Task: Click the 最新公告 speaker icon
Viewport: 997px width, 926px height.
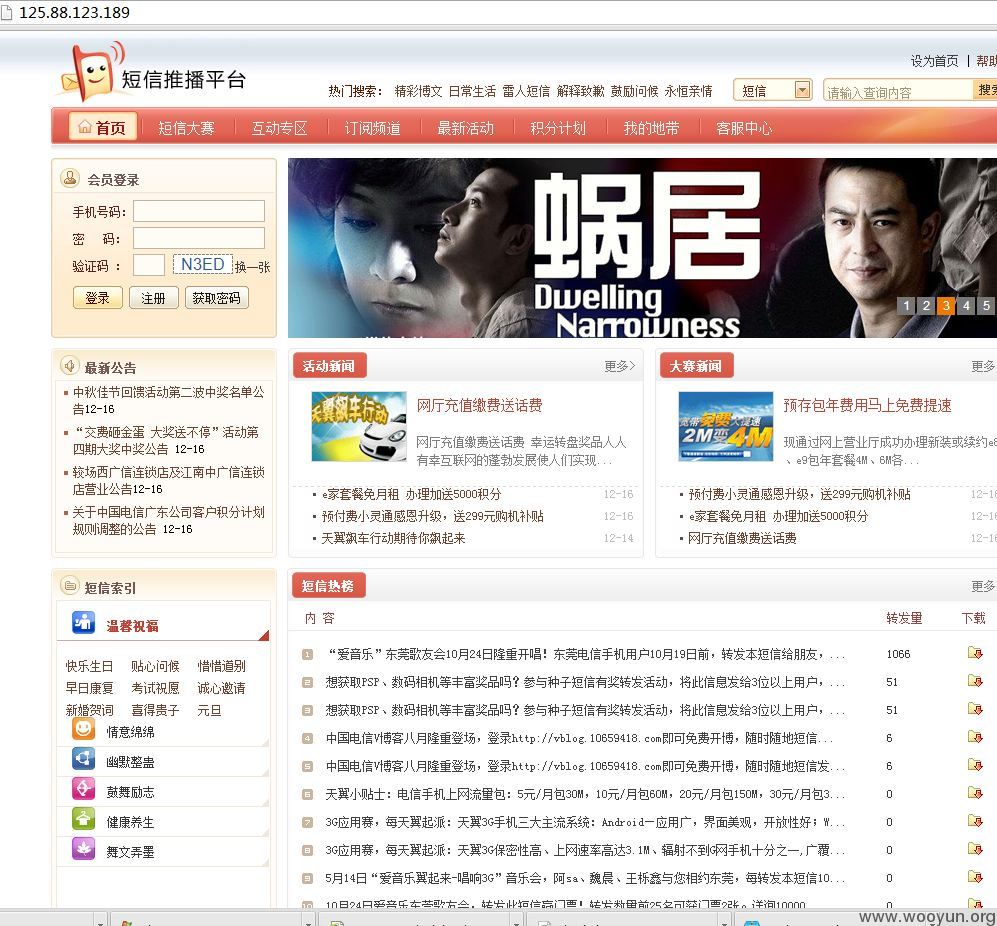Action: coord(69,366)
